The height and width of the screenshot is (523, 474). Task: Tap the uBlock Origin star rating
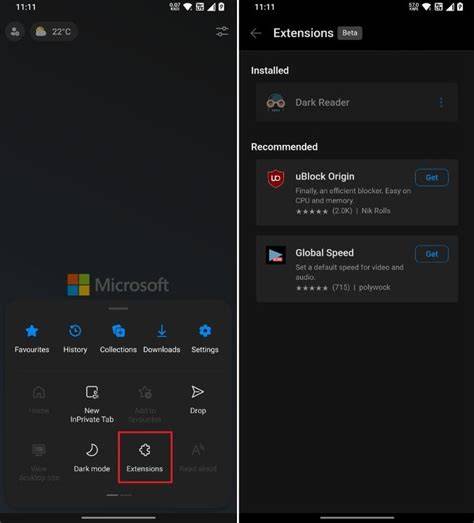(x=312, y=211)
